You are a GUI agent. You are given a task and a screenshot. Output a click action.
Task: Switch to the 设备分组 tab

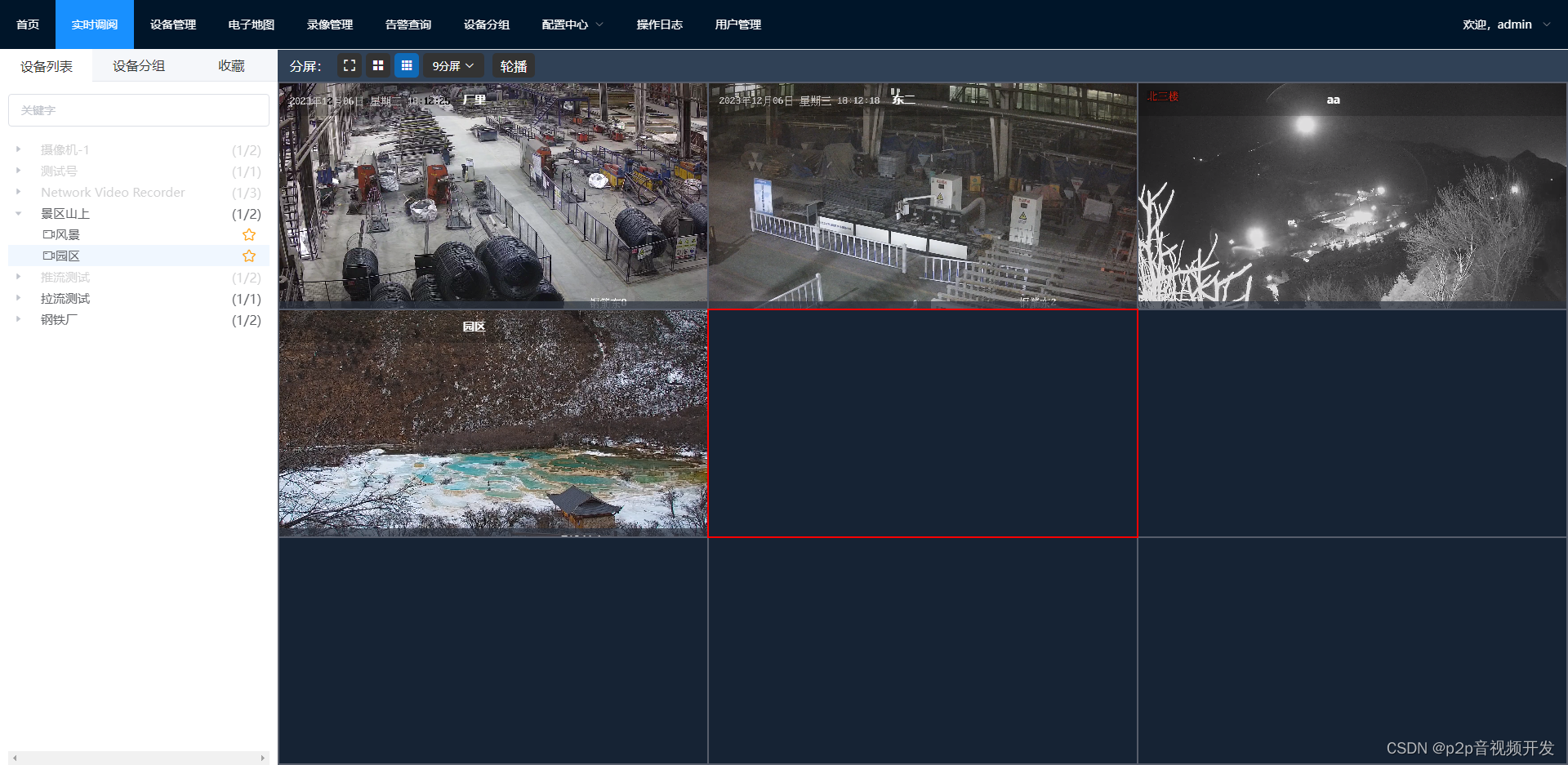click(138, 66)
